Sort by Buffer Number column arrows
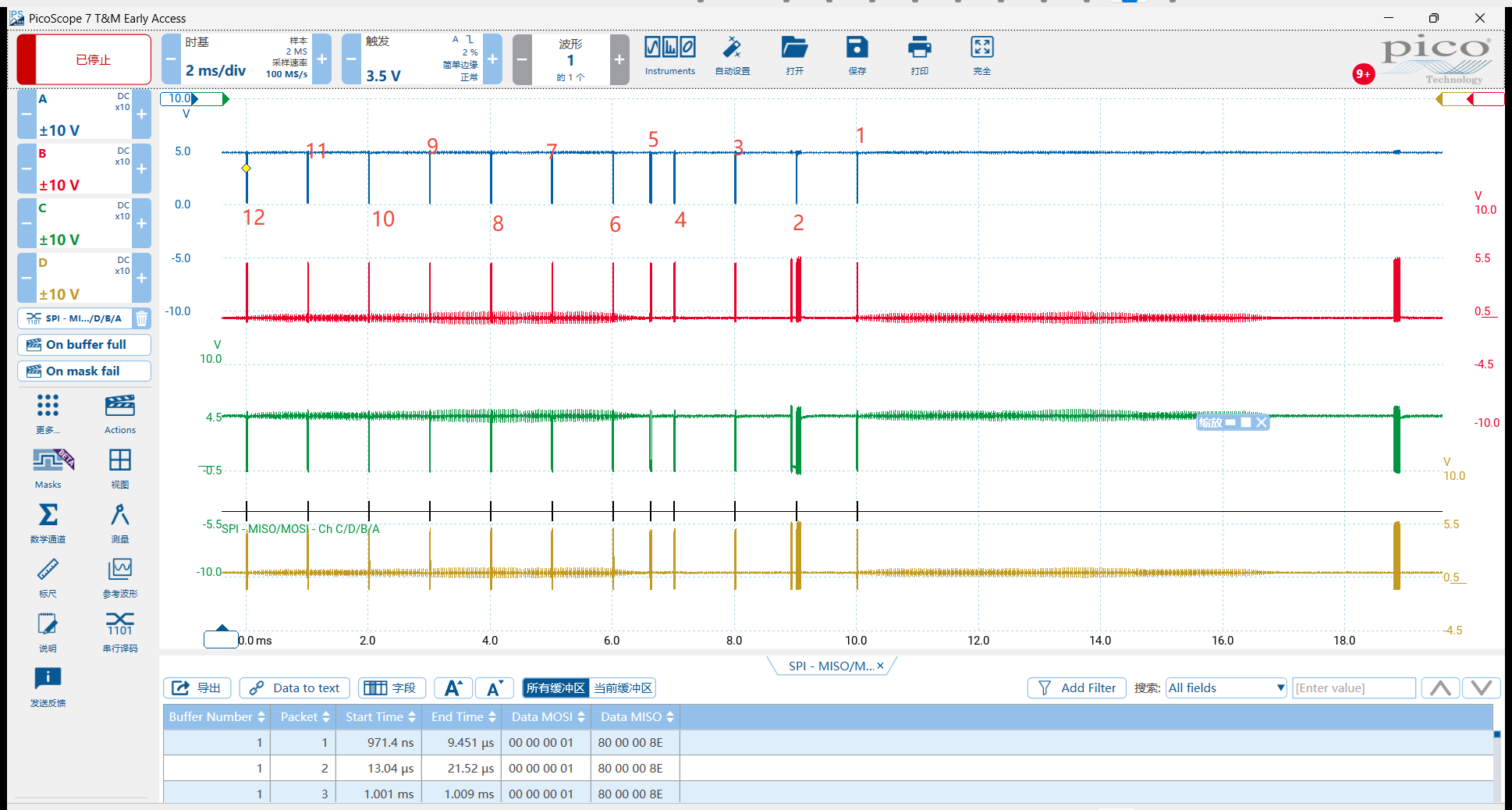This screenshot has width=1512, height=810. pyautogui.click(x=261, y=717)
